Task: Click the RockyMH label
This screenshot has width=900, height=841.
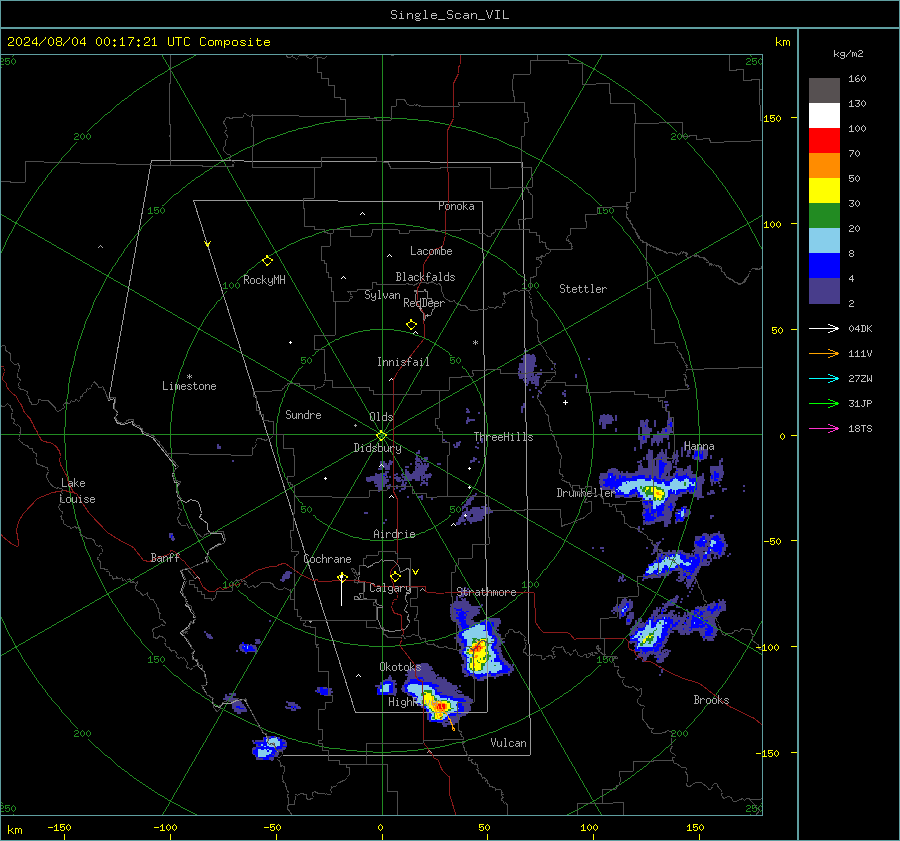Action: (x=264, y=280)
